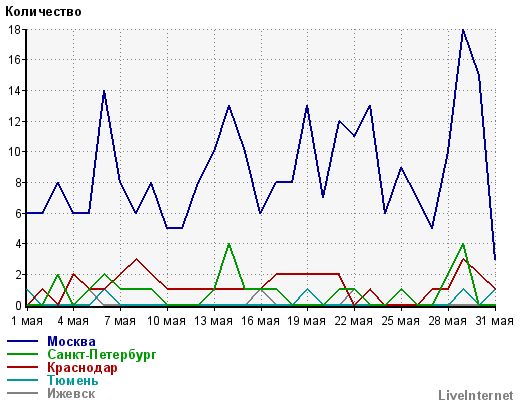This screenshot has height=405, width=520.
Task: Click the 31 мая date label
Action: 494,321
